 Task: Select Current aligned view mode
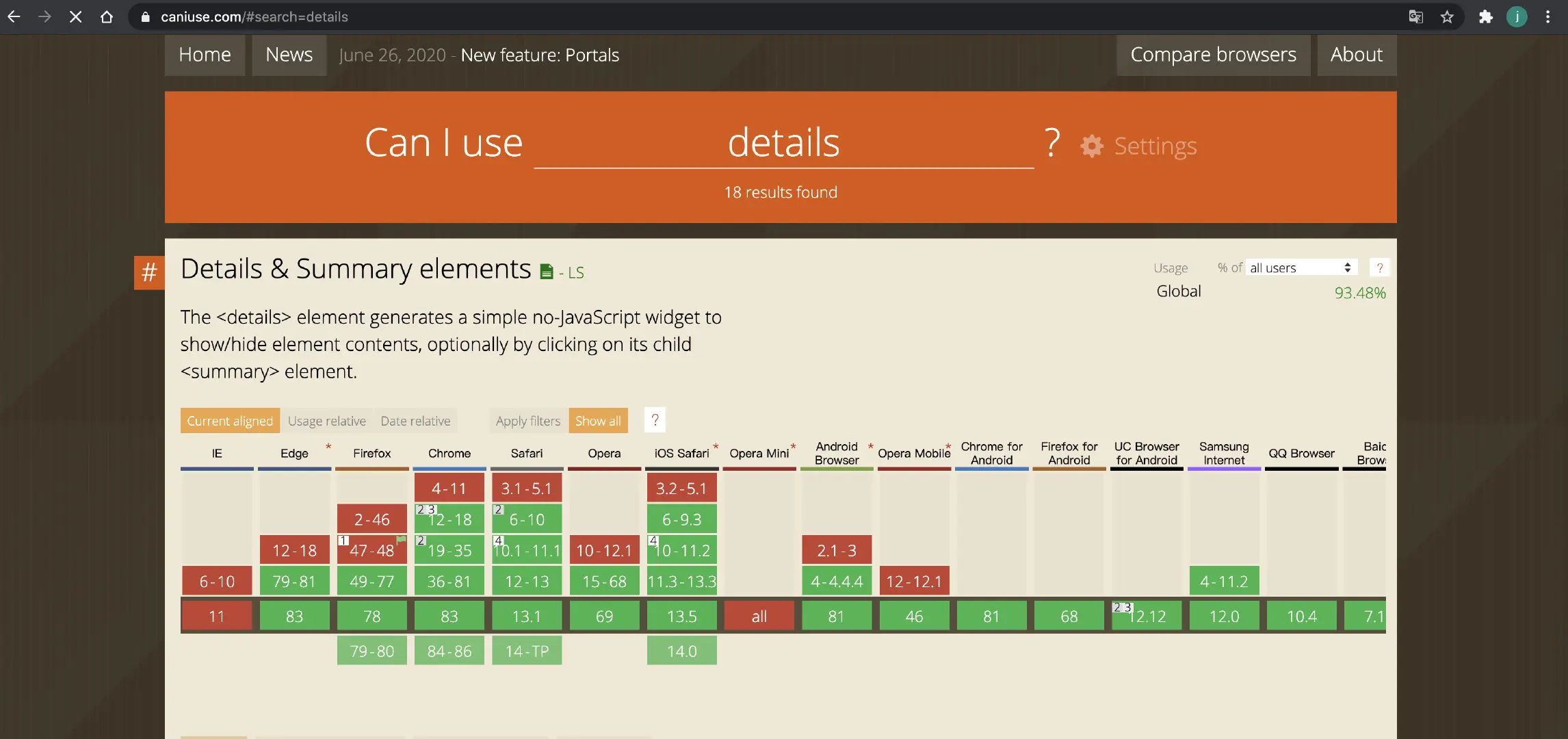[x=230, y=421]
